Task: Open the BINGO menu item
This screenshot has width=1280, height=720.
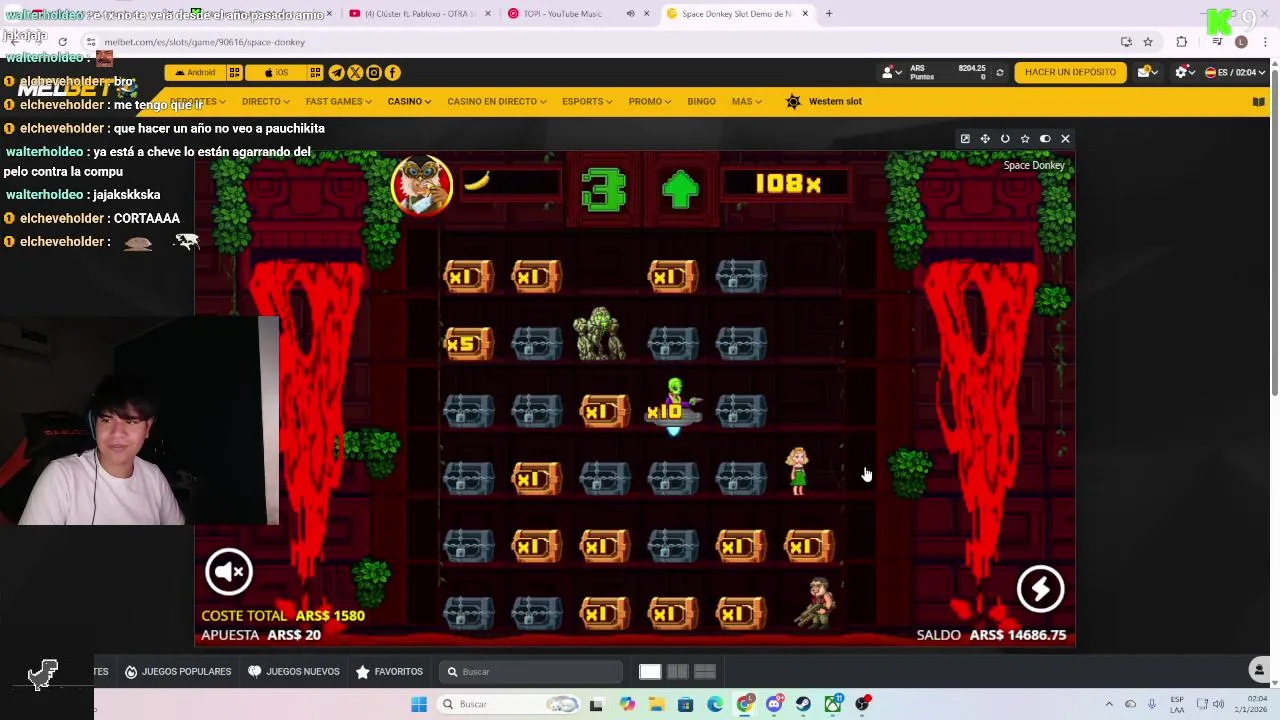Action: (x=701, y=101)
